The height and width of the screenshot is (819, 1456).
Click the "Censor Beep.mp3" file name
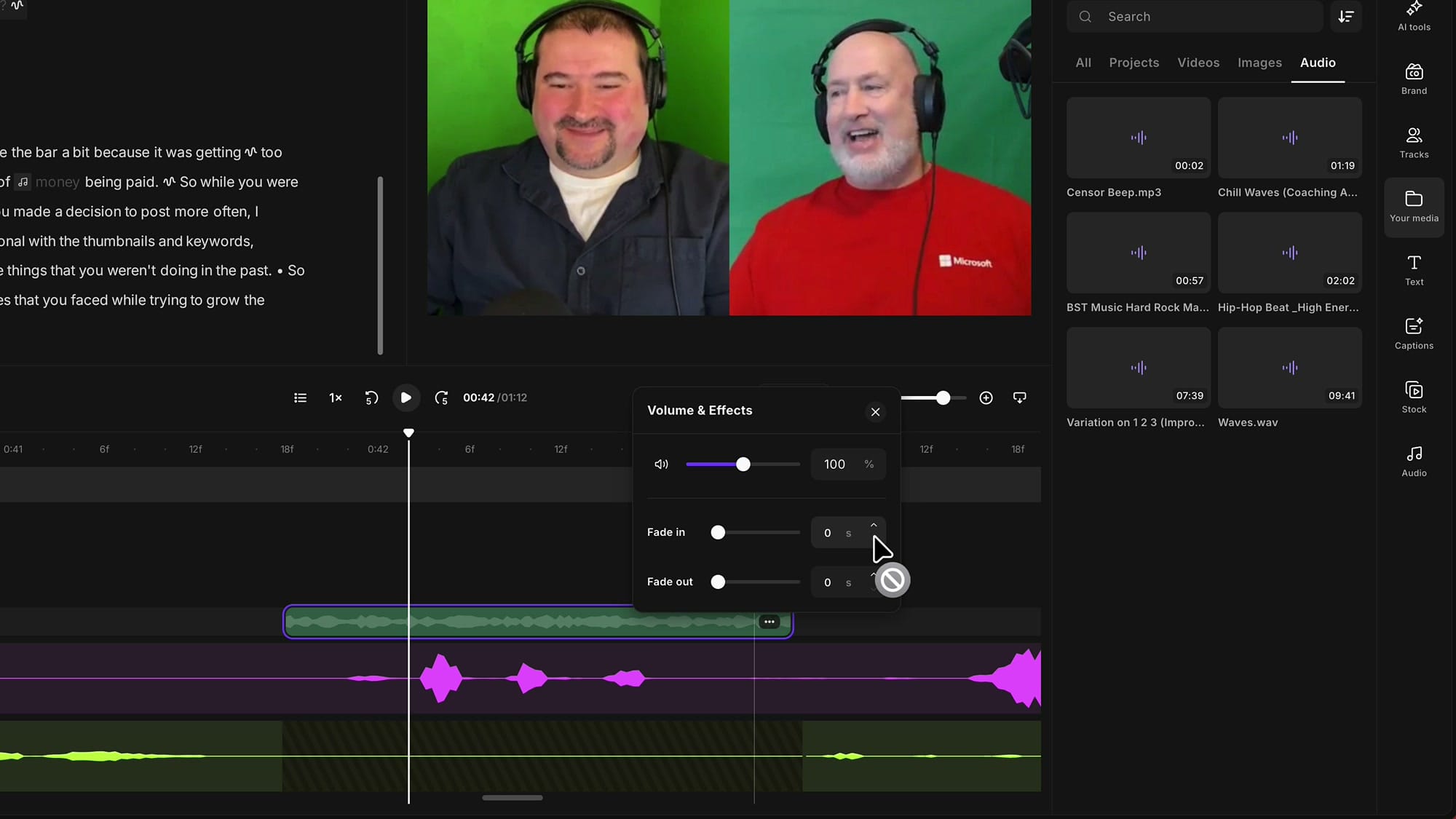pyautogui.click(x=1114, y=192)
